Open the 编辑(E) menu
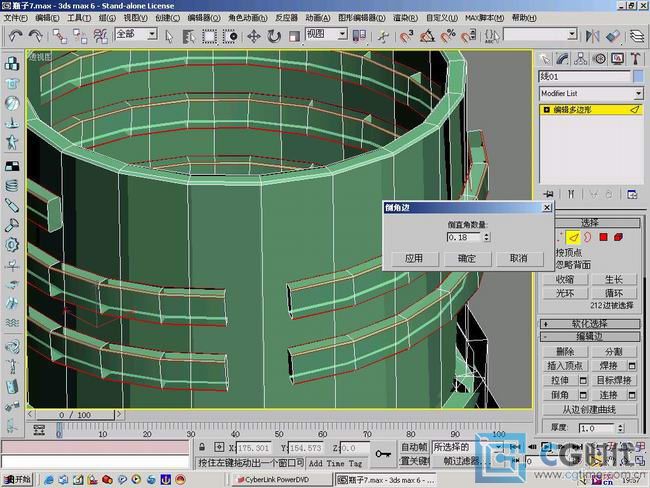Viewport: 650px width, 488px height. (47, 18)
